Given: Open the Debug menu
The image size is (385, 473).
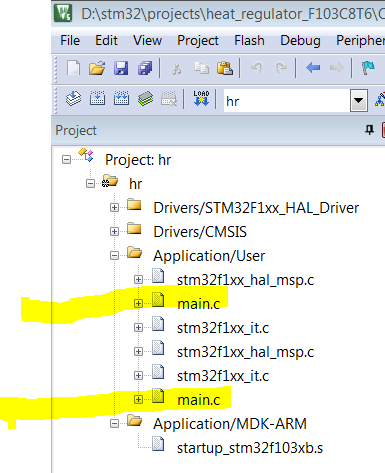Looking at the screenshot, I should click(x=300, y=41).
